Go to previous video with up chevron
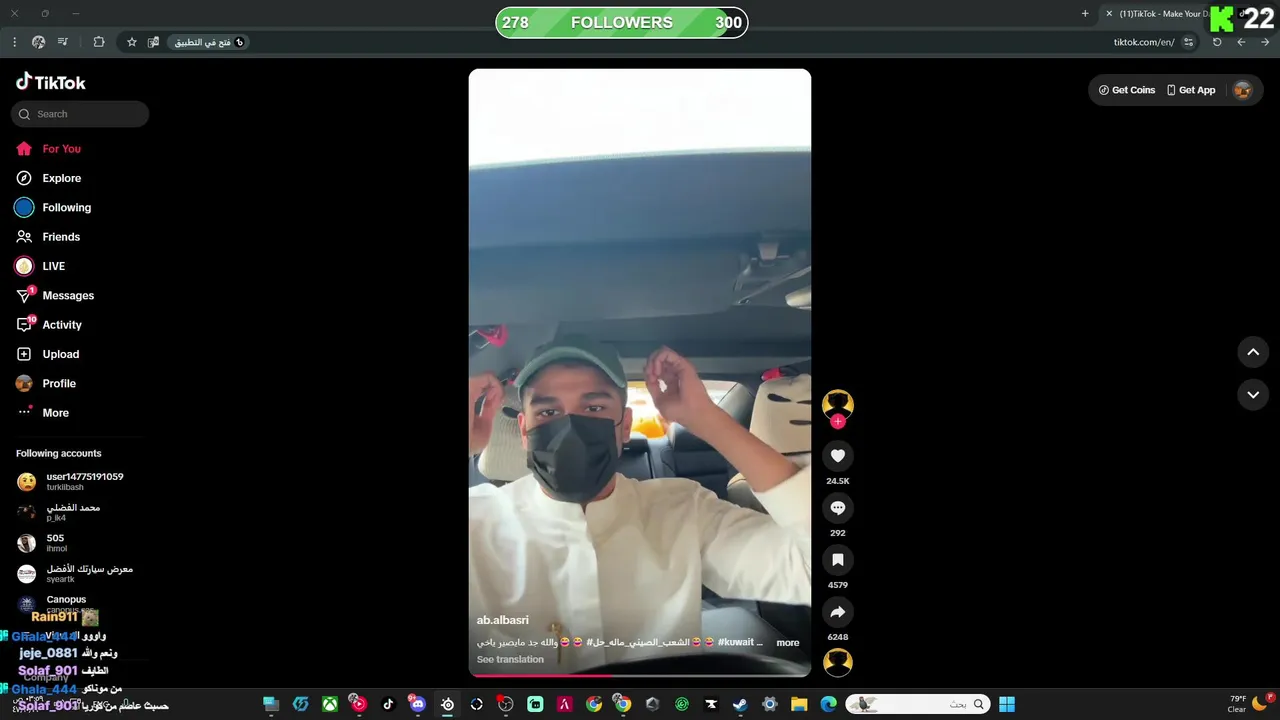Screen dimensions: 1280x720 (1253, 352)
